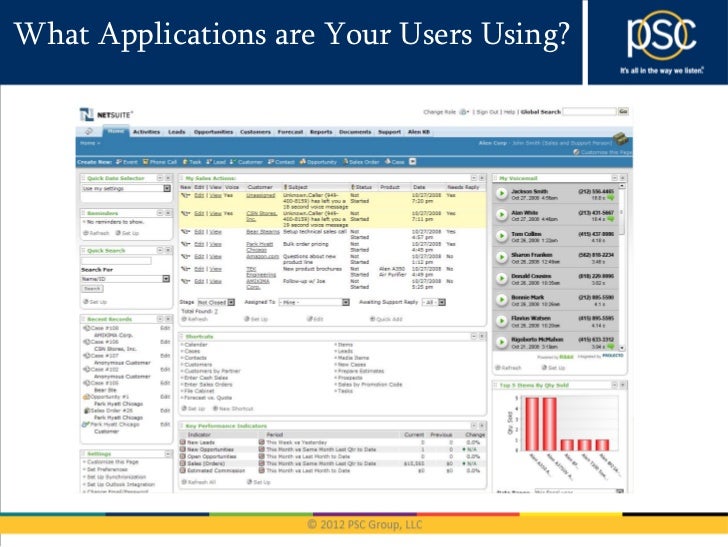Open the Reports tab

321,132
